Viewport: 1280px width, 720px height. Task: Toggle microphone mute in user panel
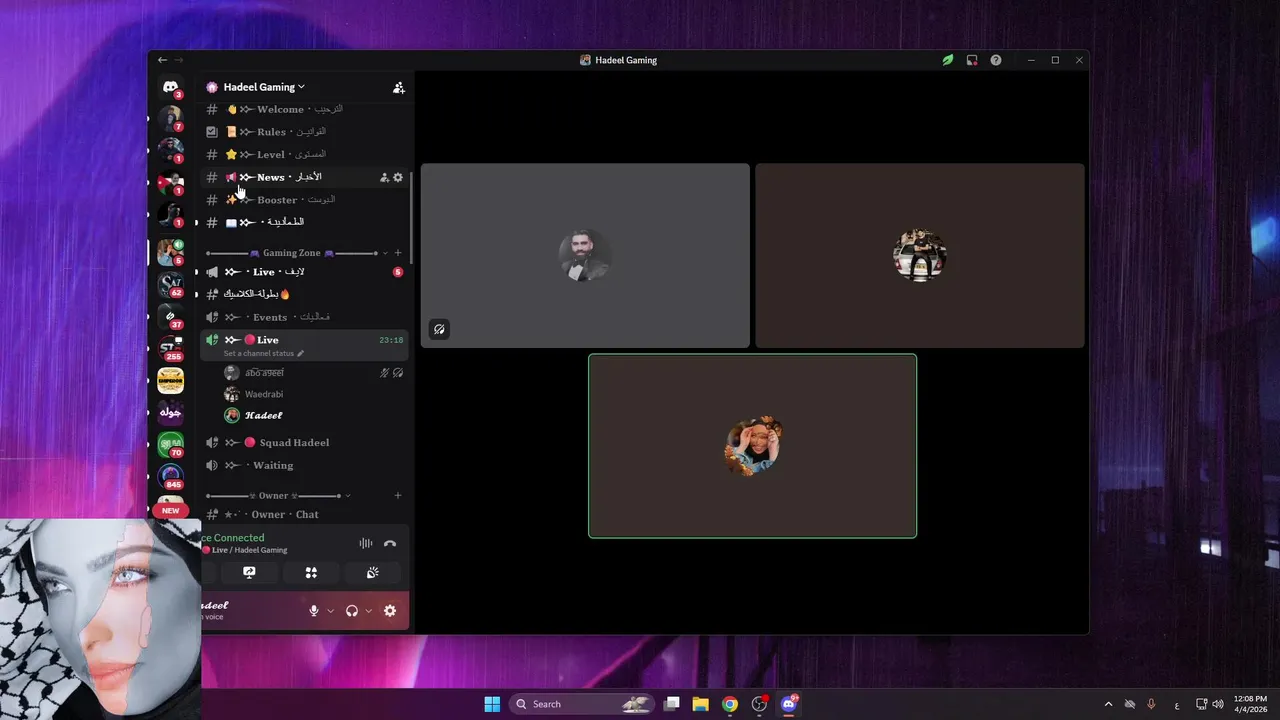pos(314,610)
